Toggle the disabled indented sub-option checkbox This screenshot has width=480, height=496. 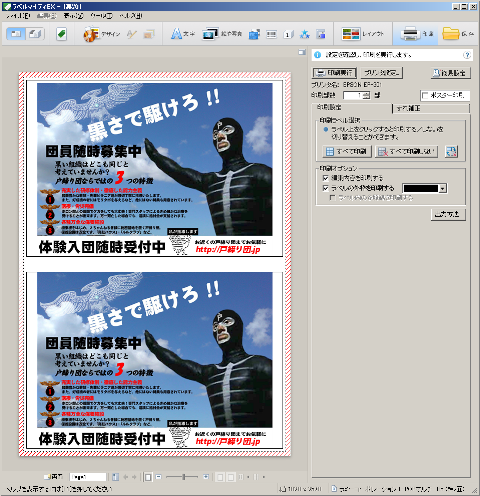[332, 198]
